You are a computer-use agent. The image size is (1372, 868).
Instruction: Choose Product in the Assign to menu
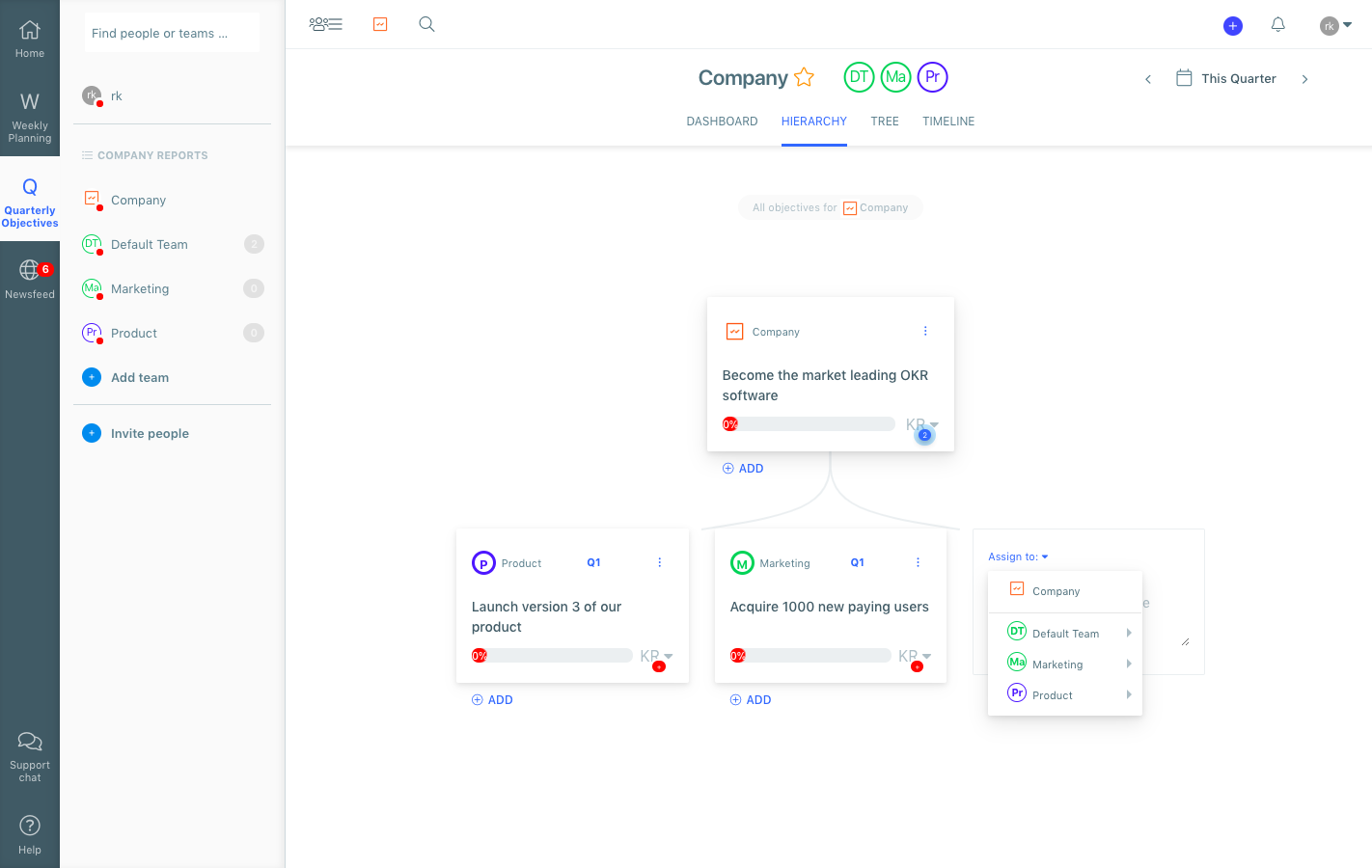[x=1065, y=694]
